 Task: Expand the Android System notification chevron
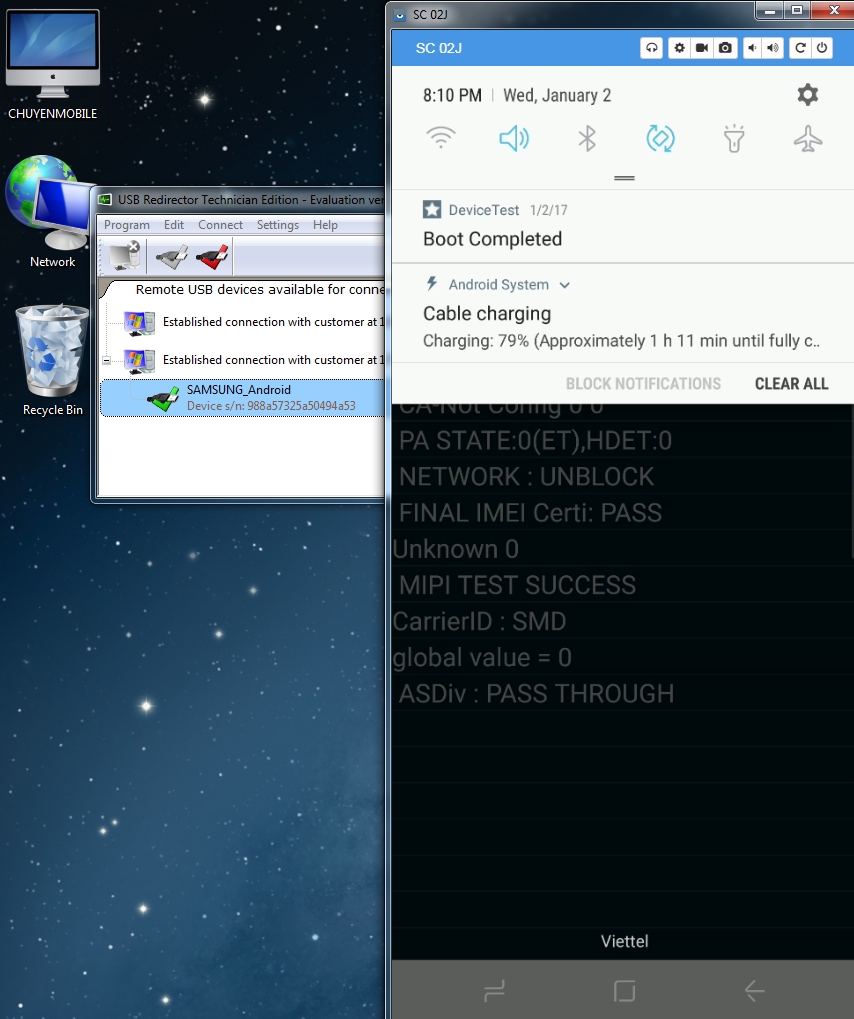coord(565,285)
